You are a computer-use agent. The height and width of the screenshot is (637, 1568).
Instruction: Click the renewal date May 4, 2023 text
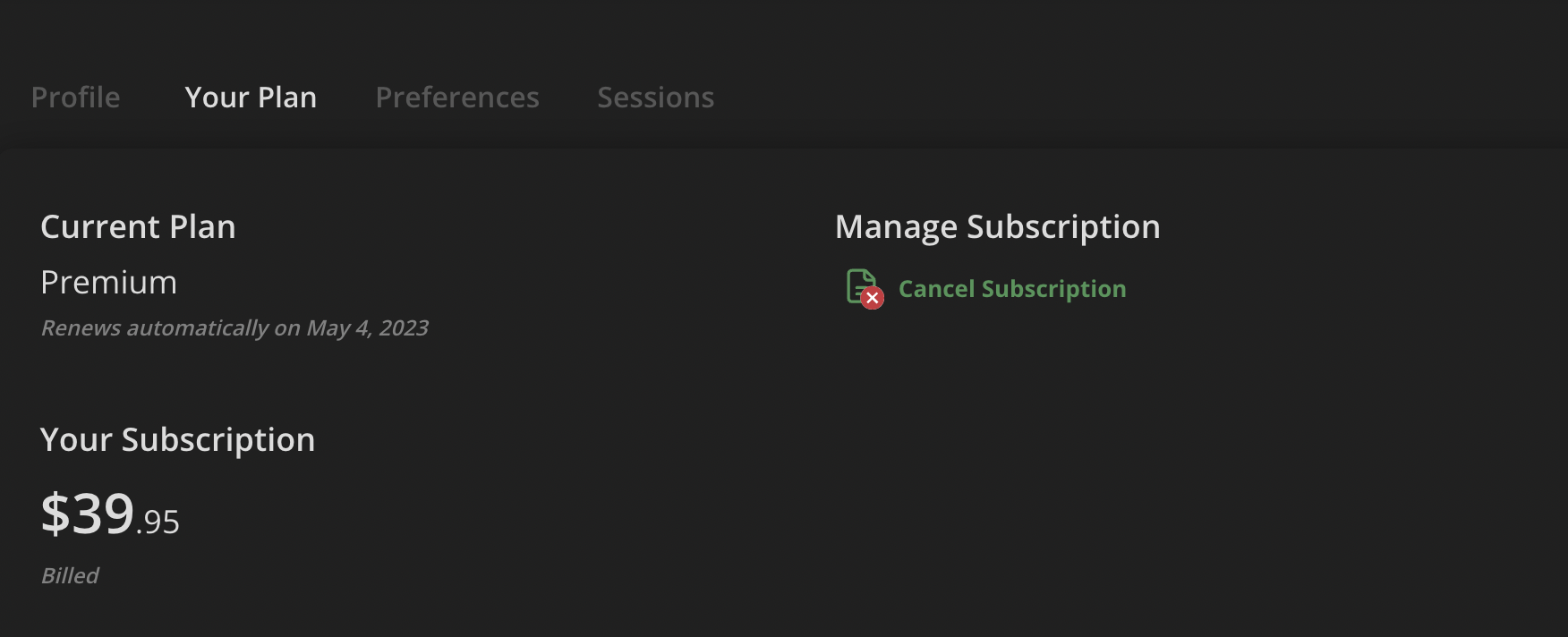click(368, 328)
